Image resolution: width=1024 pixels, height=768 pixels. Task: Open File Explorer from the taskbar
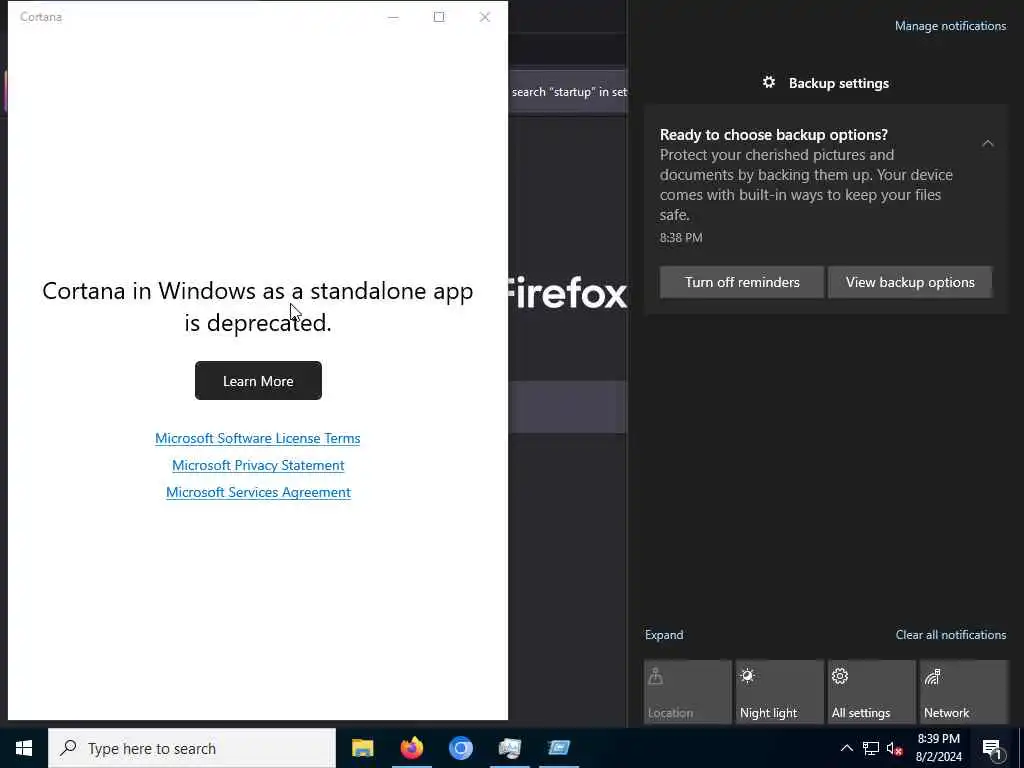pyautogui.click(x=362, y=748)
